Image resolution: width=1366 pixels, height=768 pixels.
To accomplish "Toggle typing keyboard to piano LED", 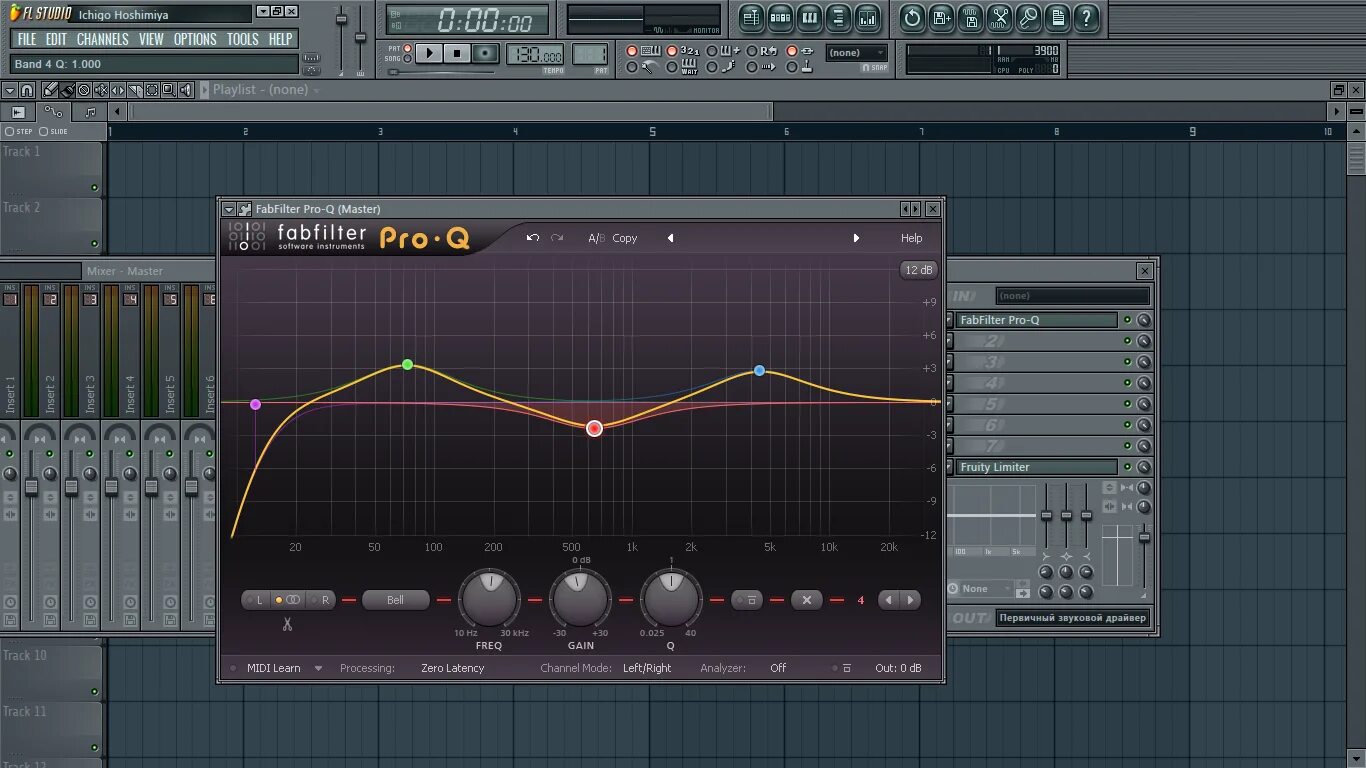I will 631,51.
